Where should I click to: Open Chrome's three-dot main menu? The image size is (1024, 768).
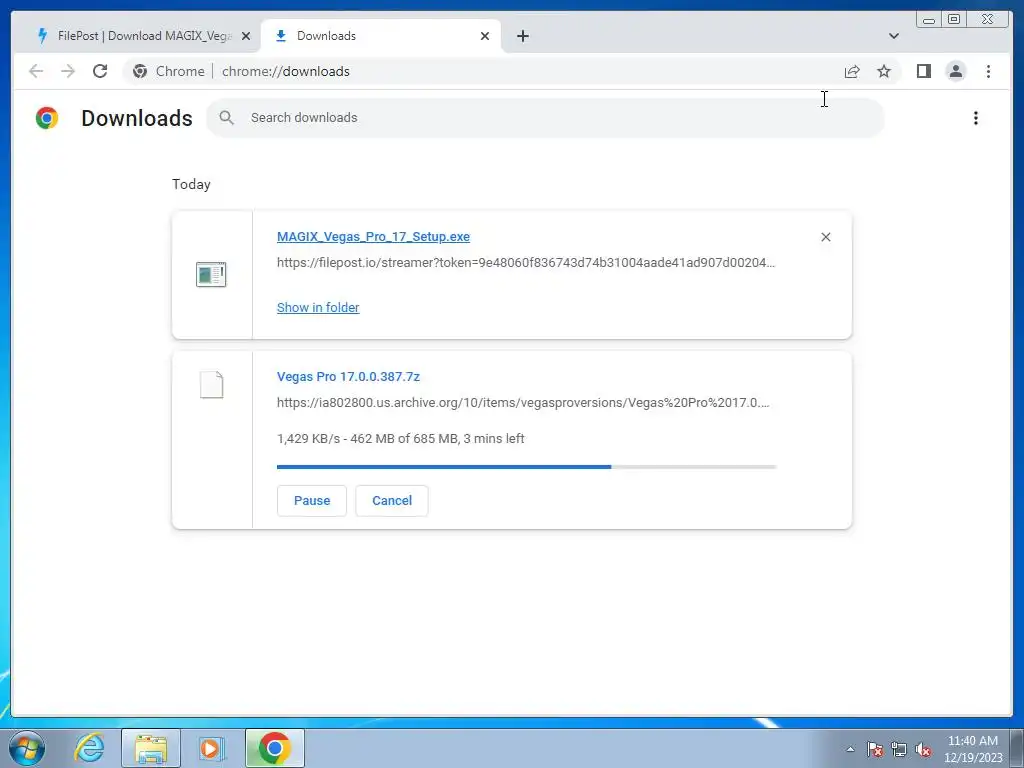[988, 71]
